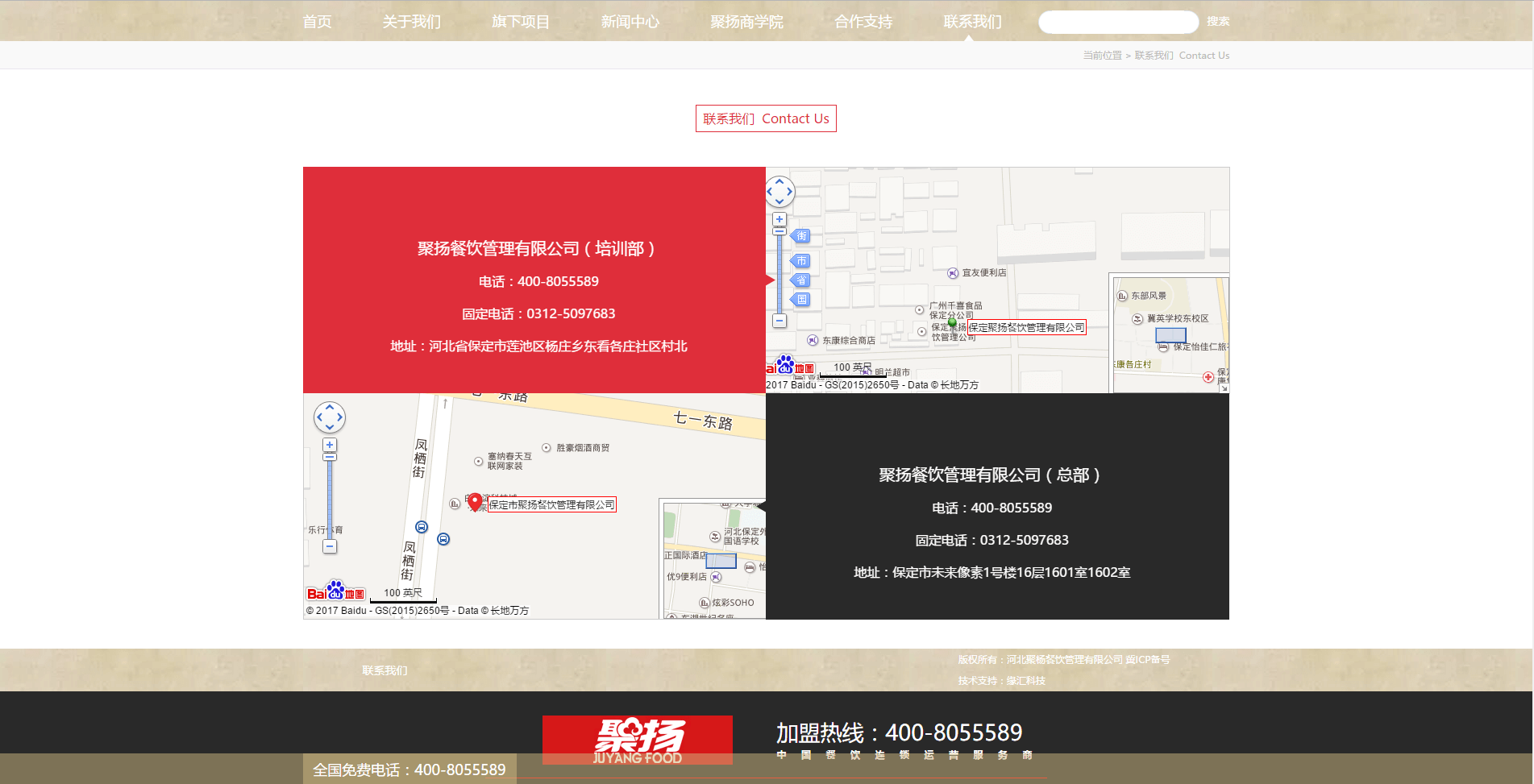Screen dimensions: 1534x784
Task: Click the green location marker on upper map
Action: coord(952,323)
